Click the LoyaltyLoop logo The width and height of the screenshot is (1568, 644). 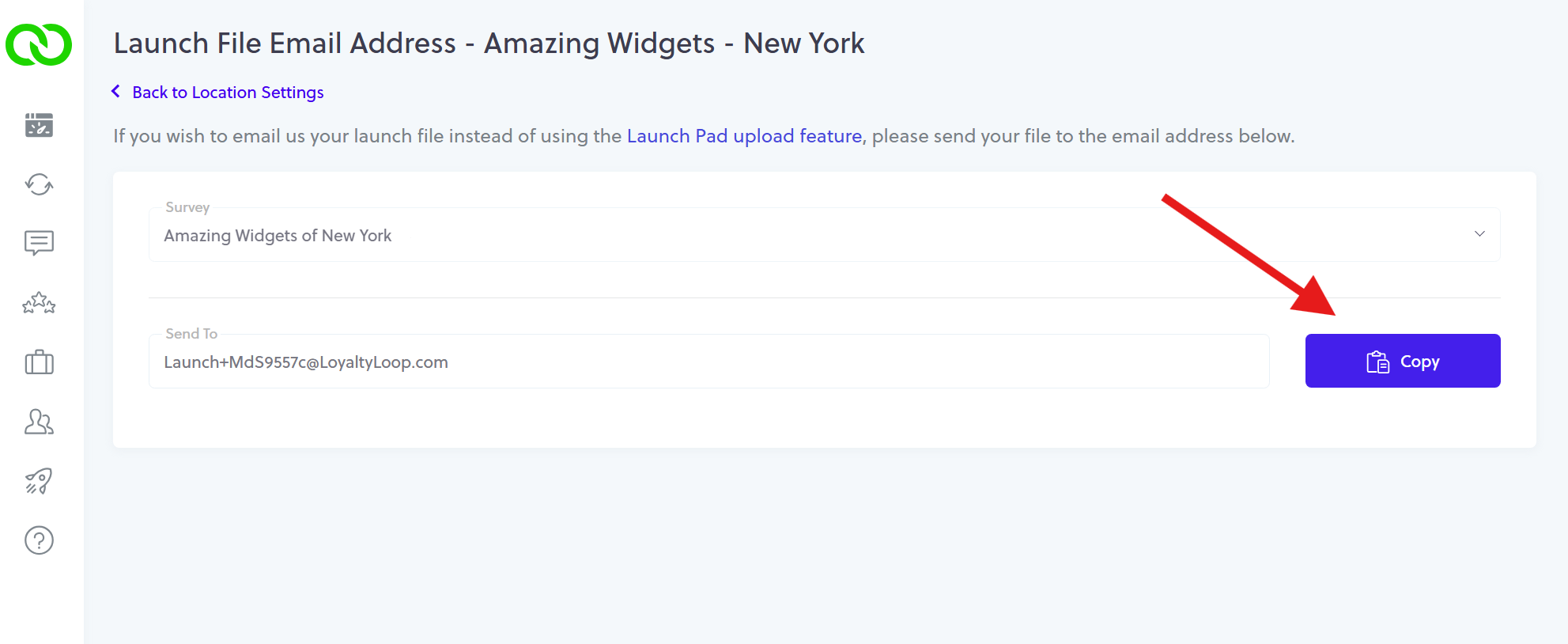39,44
